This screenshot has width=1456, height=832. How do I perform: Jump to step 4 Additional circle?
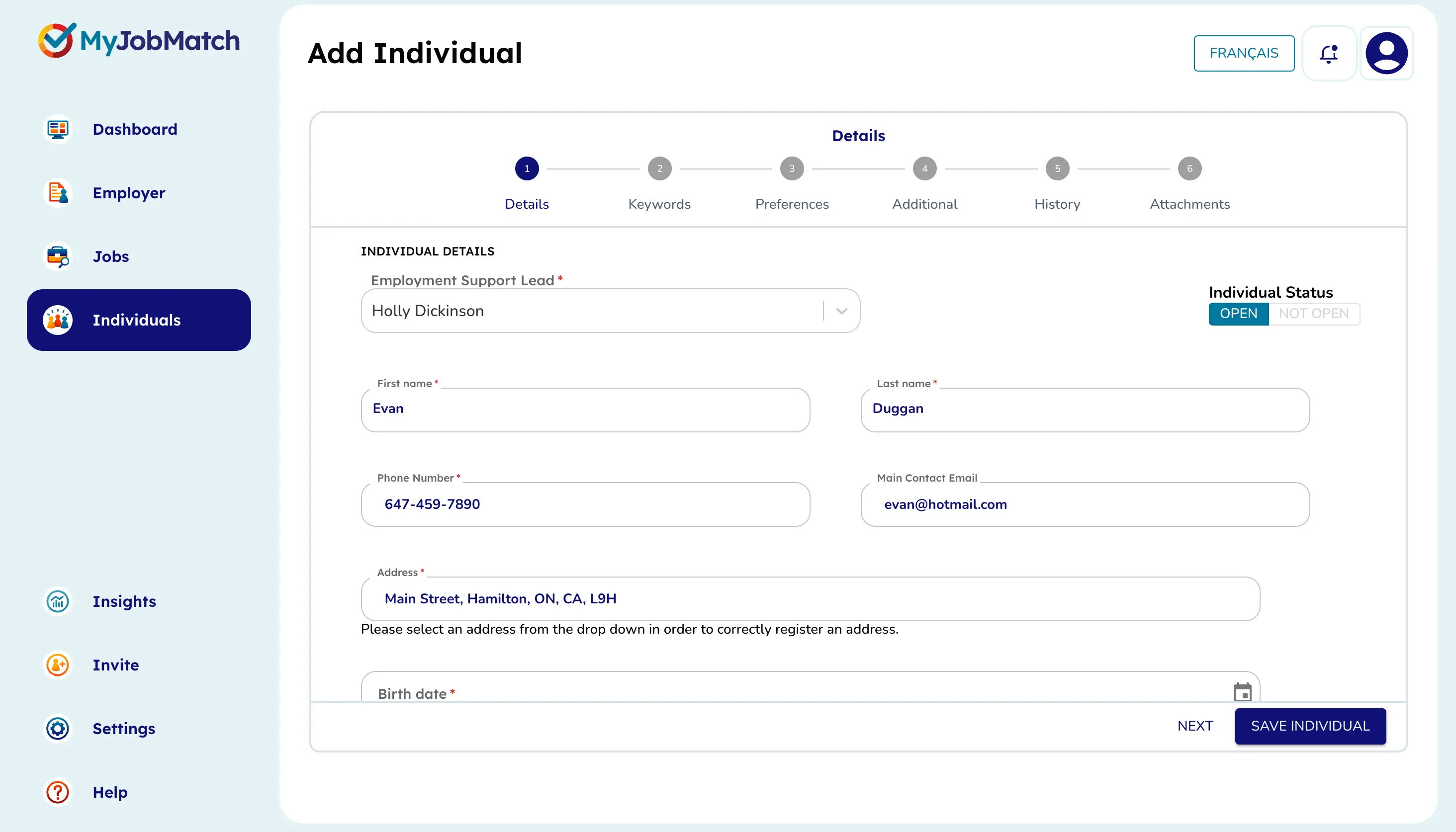(924, 168)
